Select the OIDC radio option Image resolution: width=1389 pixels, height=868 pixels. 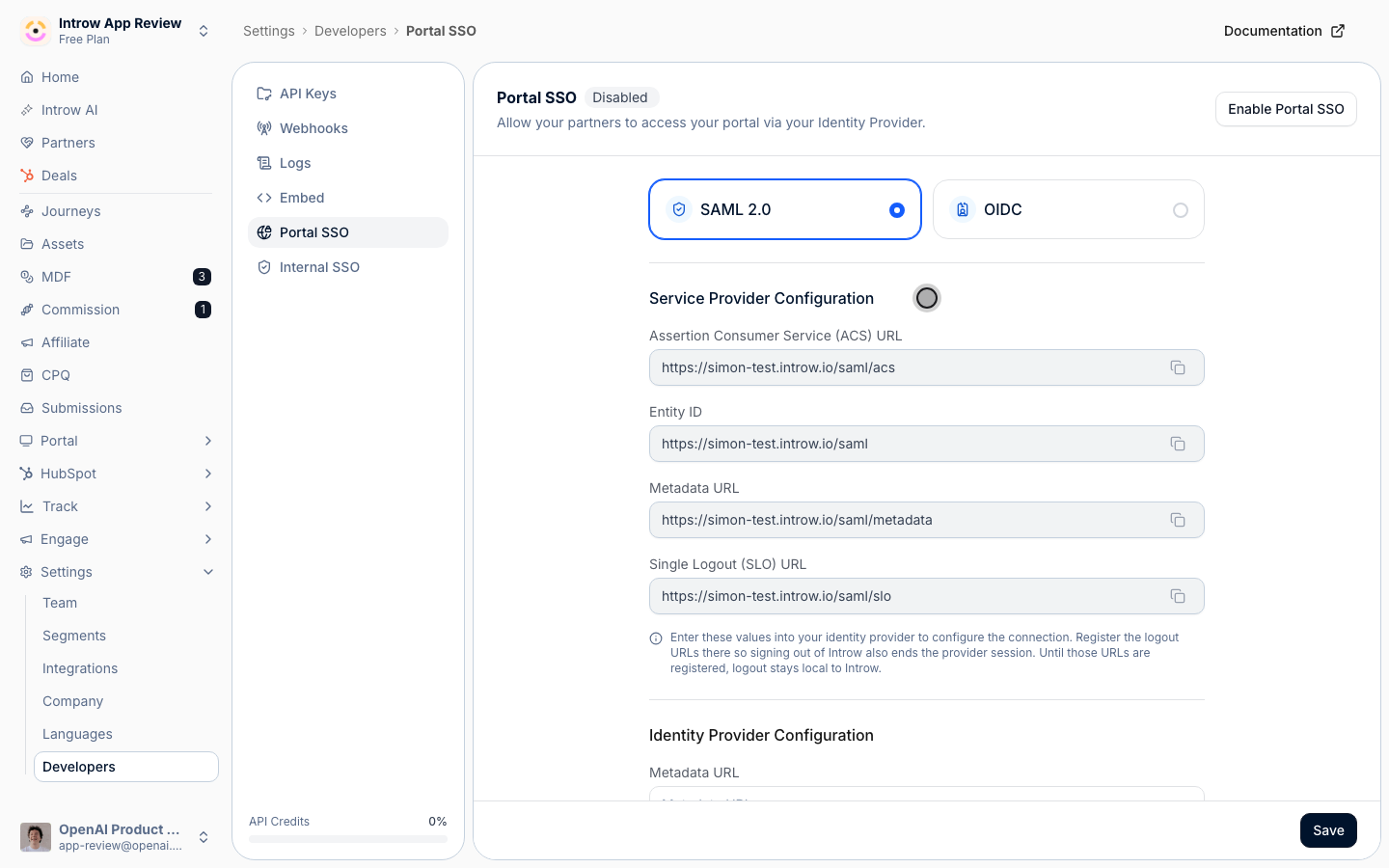pos(1181,210)
